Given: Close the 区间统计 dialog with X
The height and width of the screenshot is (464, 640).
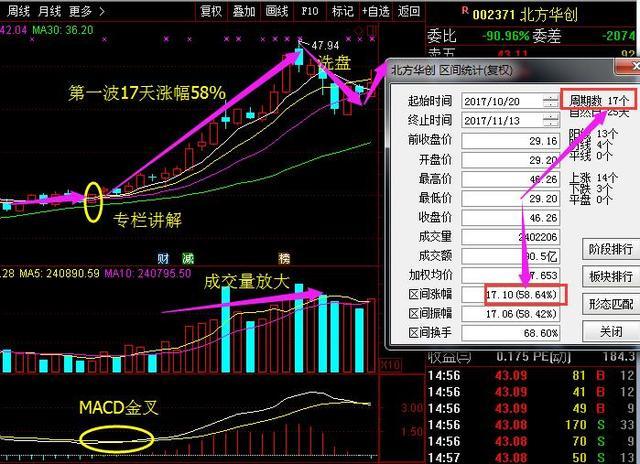Looking at the screenshot, I should tap(630, 66).
